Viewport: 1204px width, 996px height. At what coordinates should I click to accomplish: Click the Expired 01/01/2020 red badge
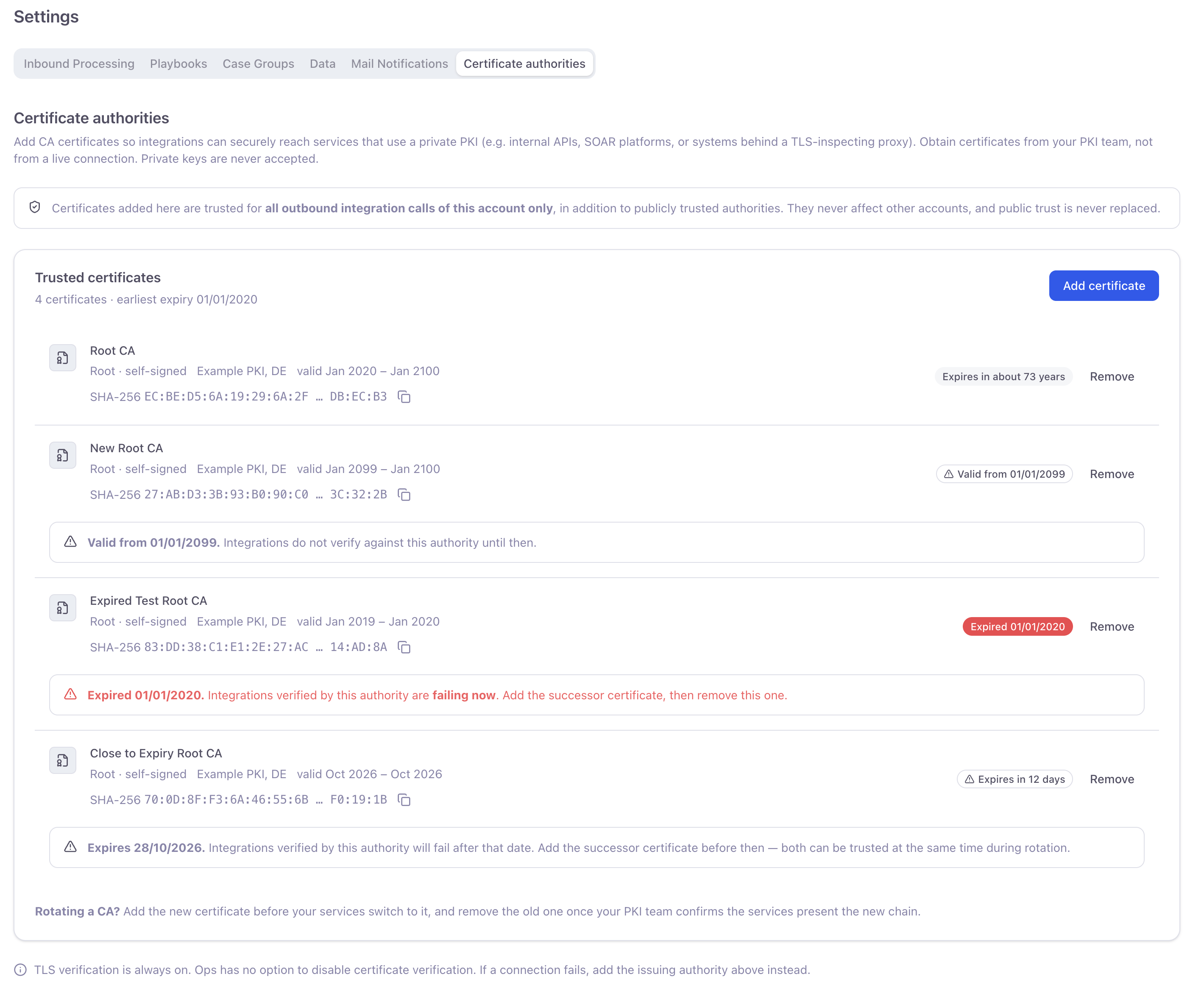[x=1017, y=626]
